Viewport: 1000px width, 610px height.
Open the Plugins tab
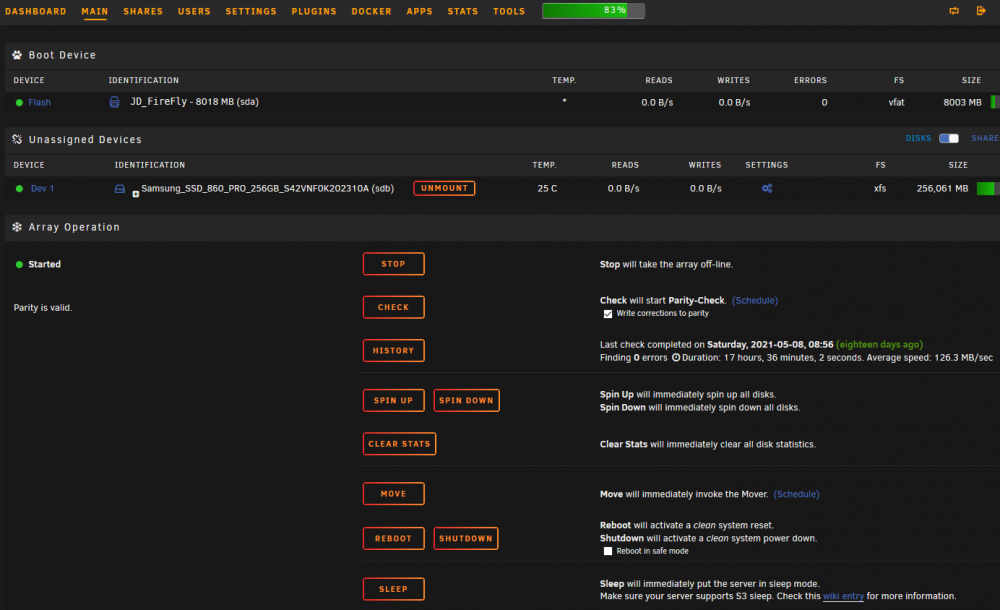coord(314,11)
